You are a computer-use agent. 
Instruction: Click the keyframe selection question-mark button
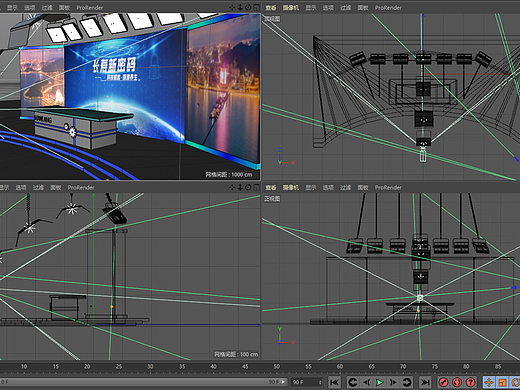(x=470, y=382)
